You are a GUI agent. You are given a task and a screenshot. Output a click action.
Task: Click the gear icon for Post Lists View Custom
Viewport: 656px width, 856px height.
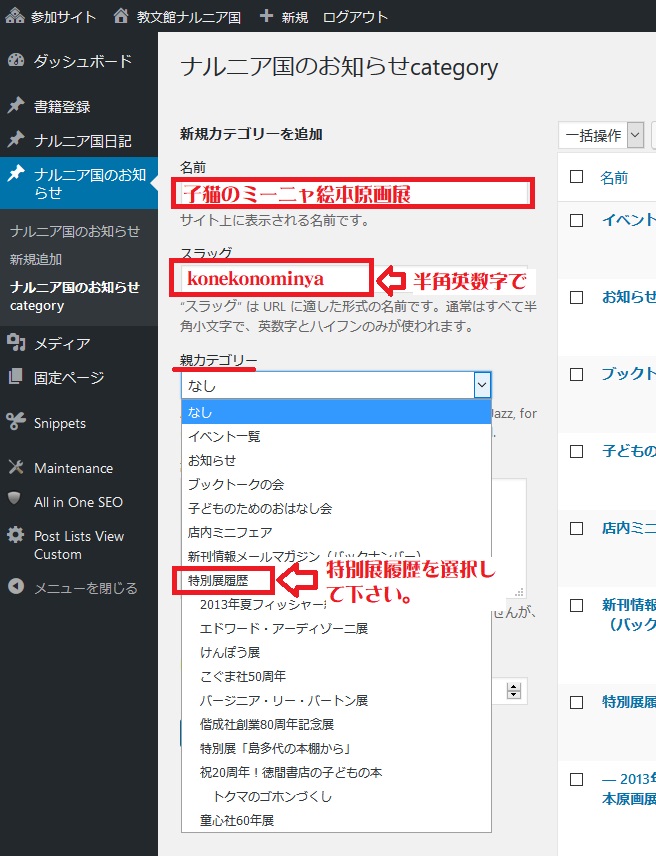point(15,536)
